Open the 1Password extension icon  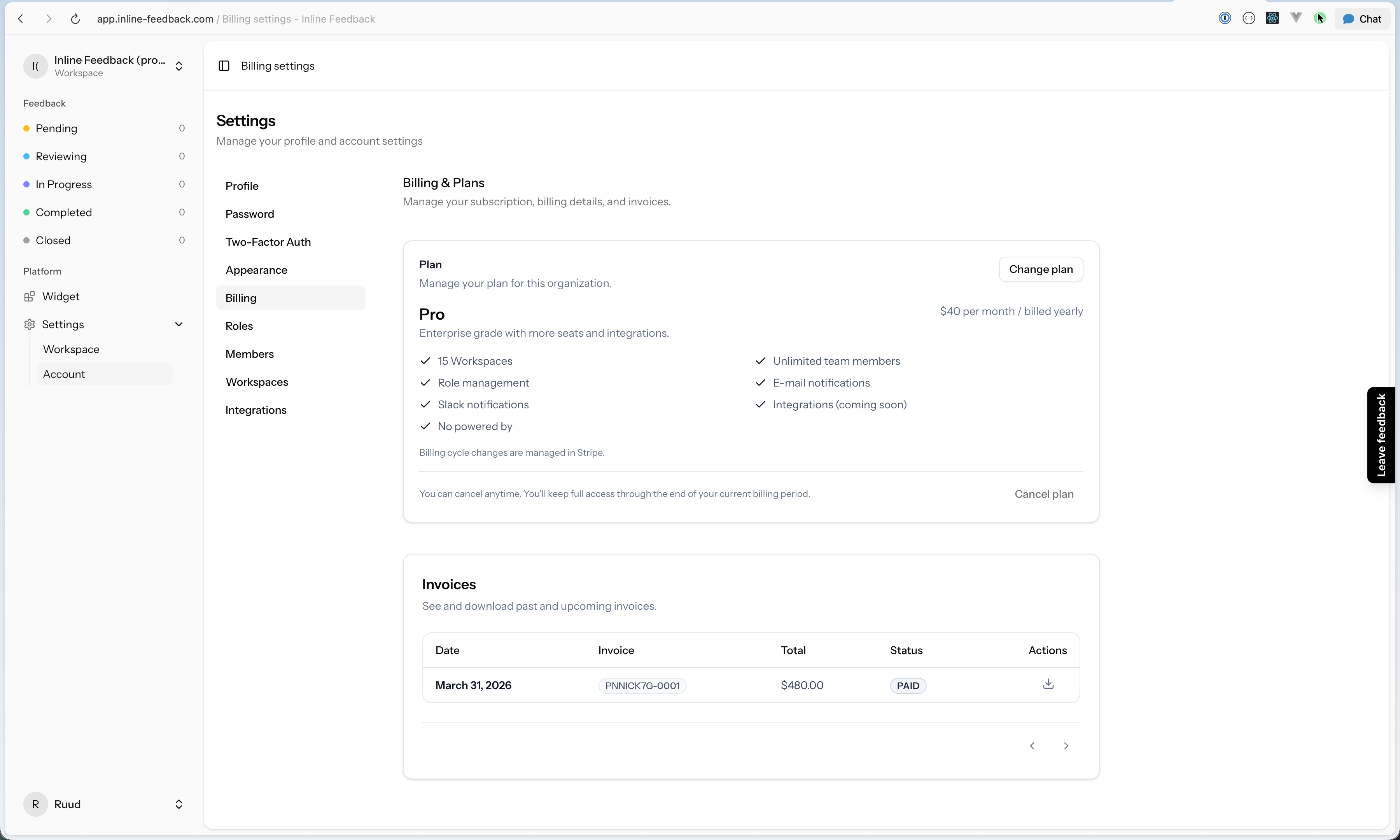pos(1225,19)
